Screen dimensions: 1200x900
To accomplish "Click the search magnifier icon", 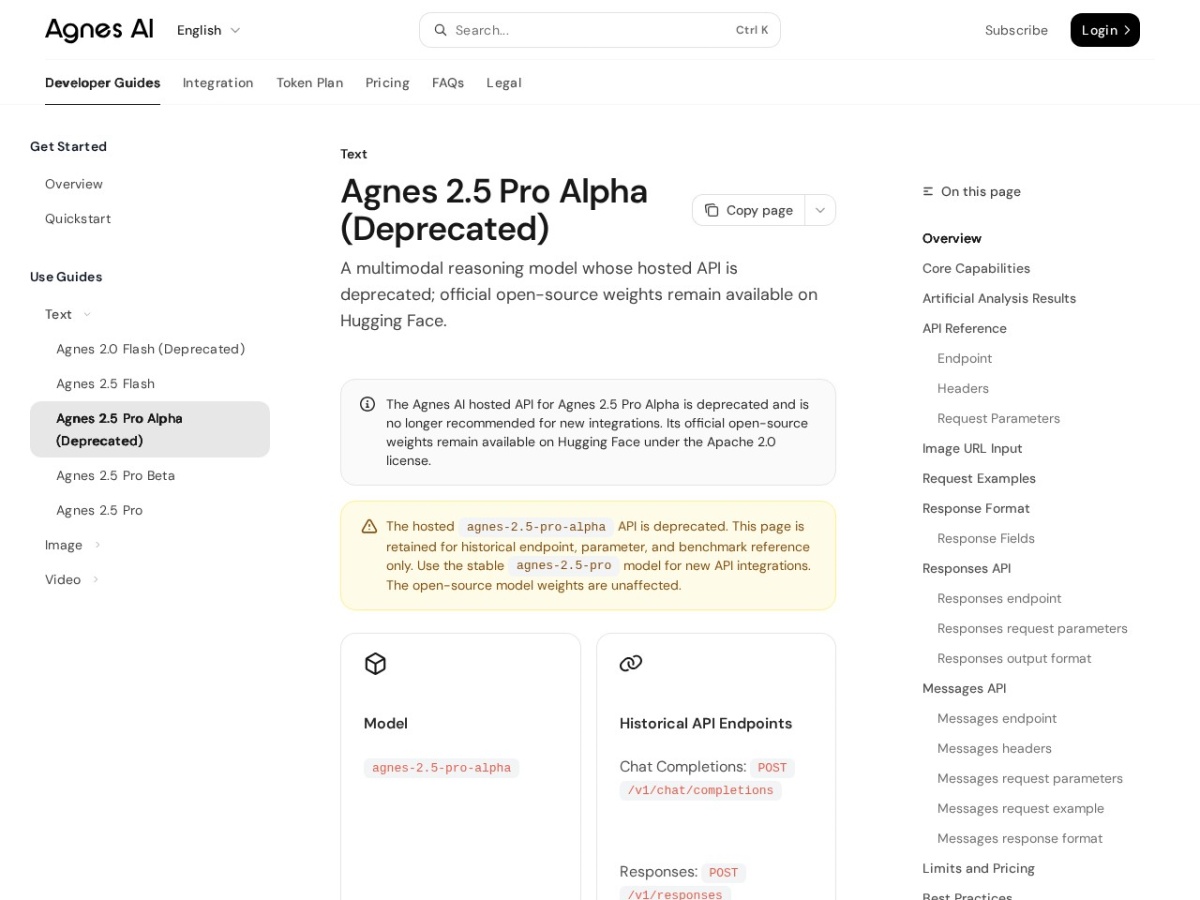I will (440, 30).
